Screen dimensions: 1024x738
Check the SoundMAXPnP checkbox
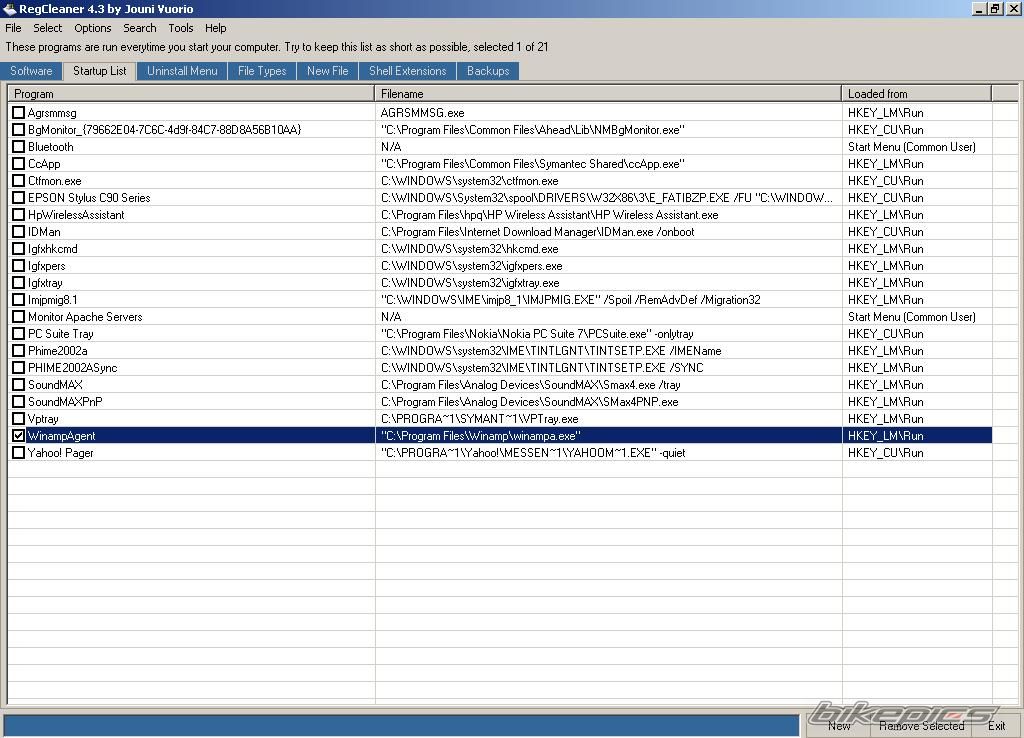click(x=18, y=402)
